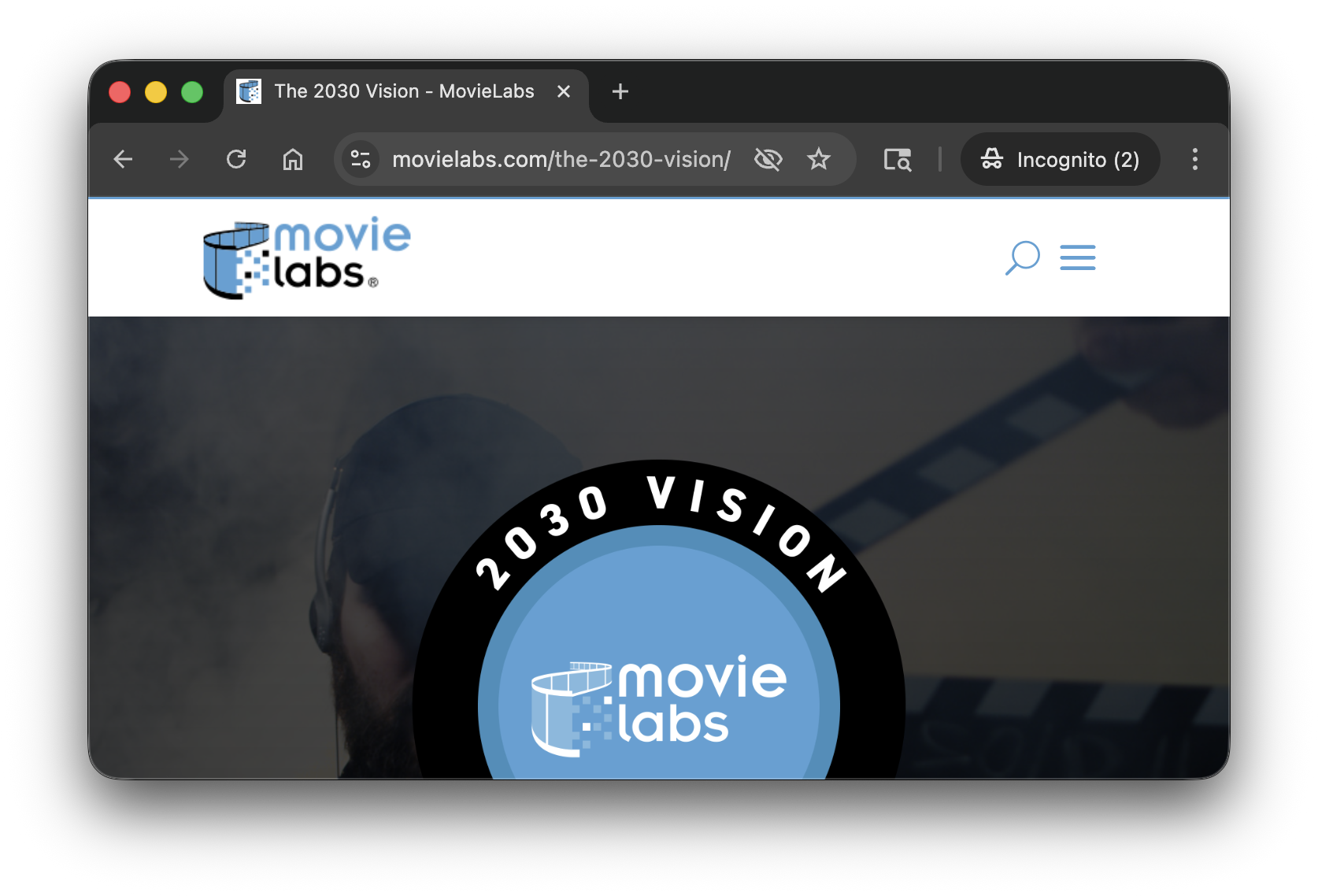
Task: Click the forward navigation arrow
Action: click(180, 160)
